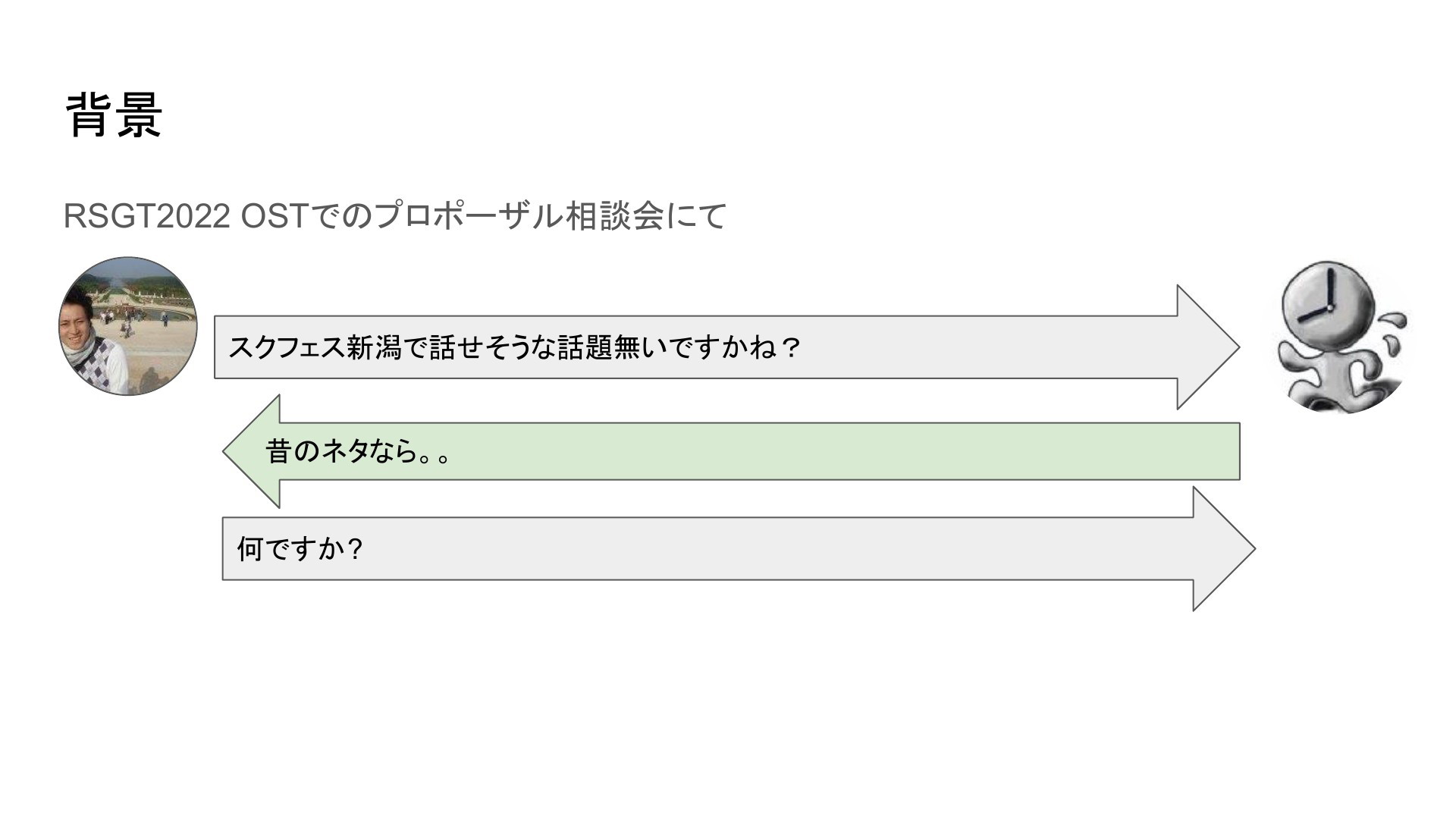Select the text 昔のネタなら。。
The width and height of the screenshot is (1456, 819).
tap(359, 451)
